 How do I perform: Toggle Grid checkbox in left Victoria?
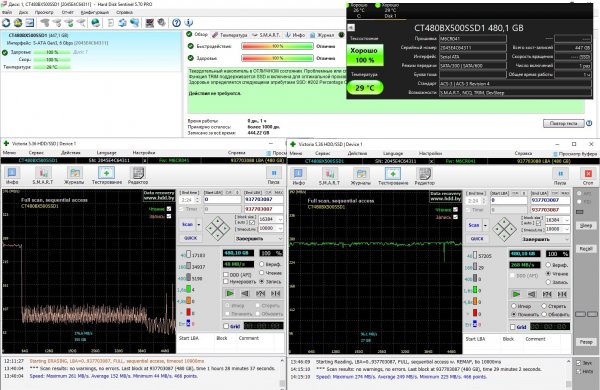point(226,326)
